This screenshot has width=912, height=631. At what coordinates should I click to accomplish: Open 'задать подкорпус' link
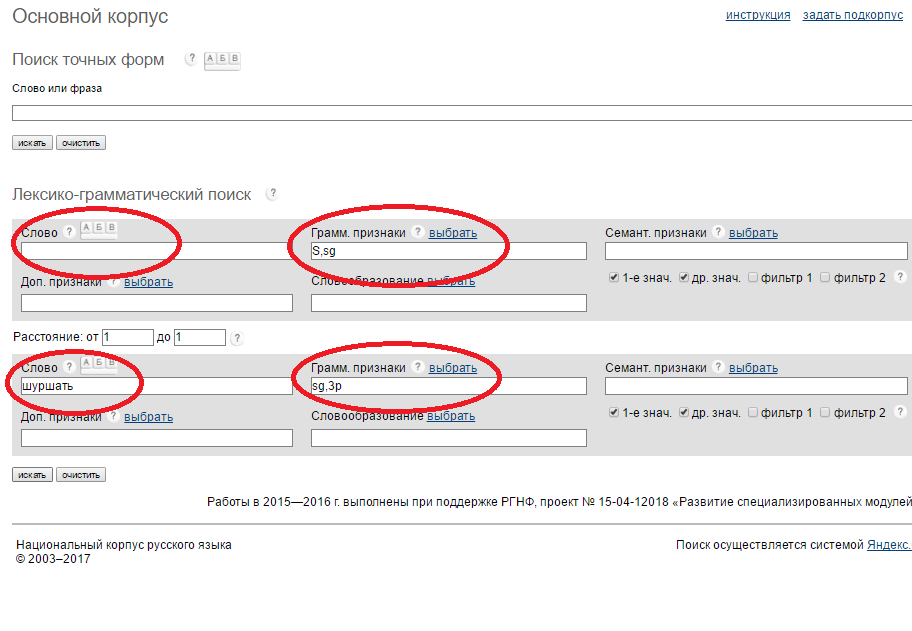[x=853, y=15]
